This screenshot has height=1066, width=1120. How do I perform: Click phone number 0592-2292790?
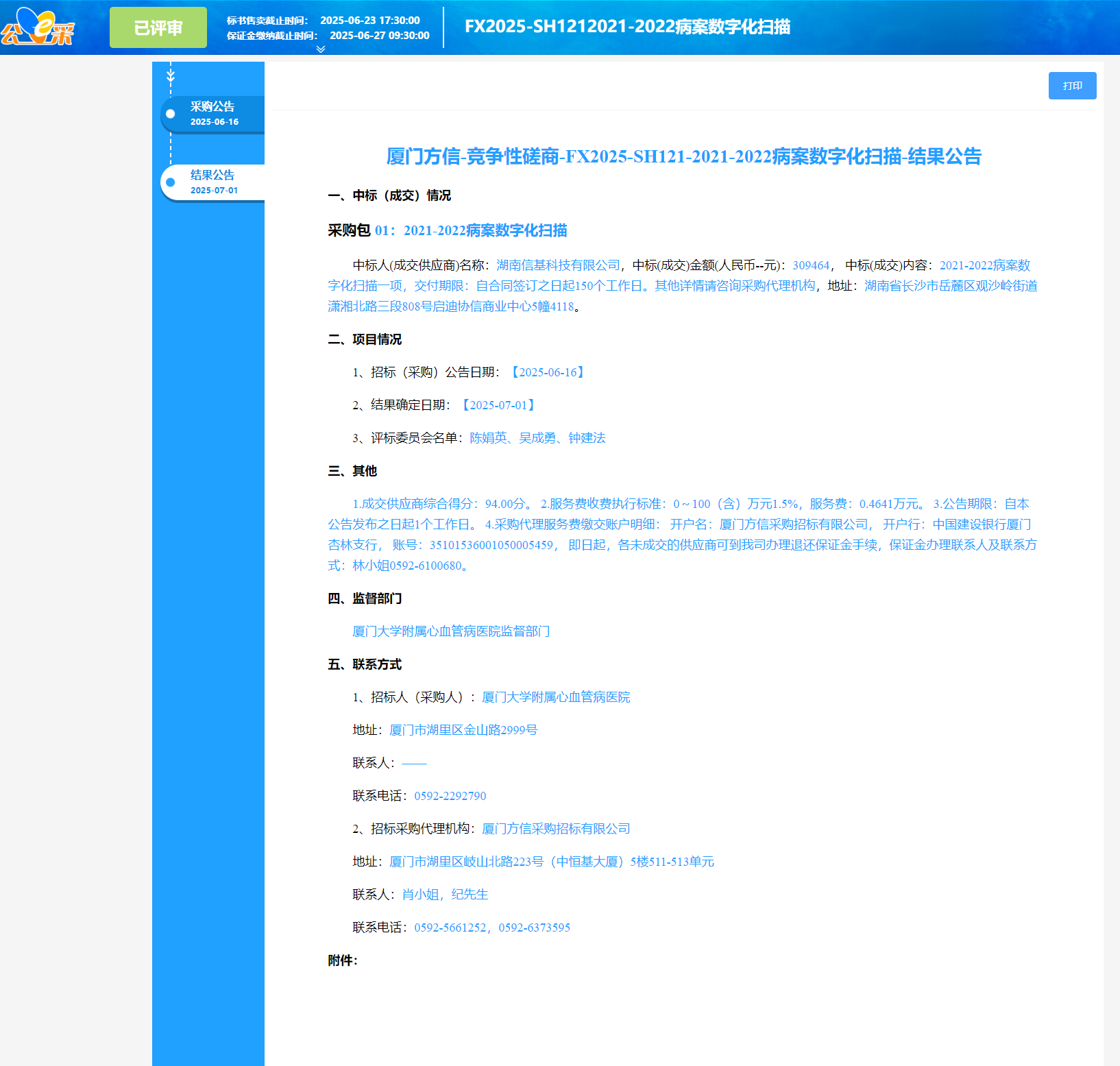coord(450,796)
